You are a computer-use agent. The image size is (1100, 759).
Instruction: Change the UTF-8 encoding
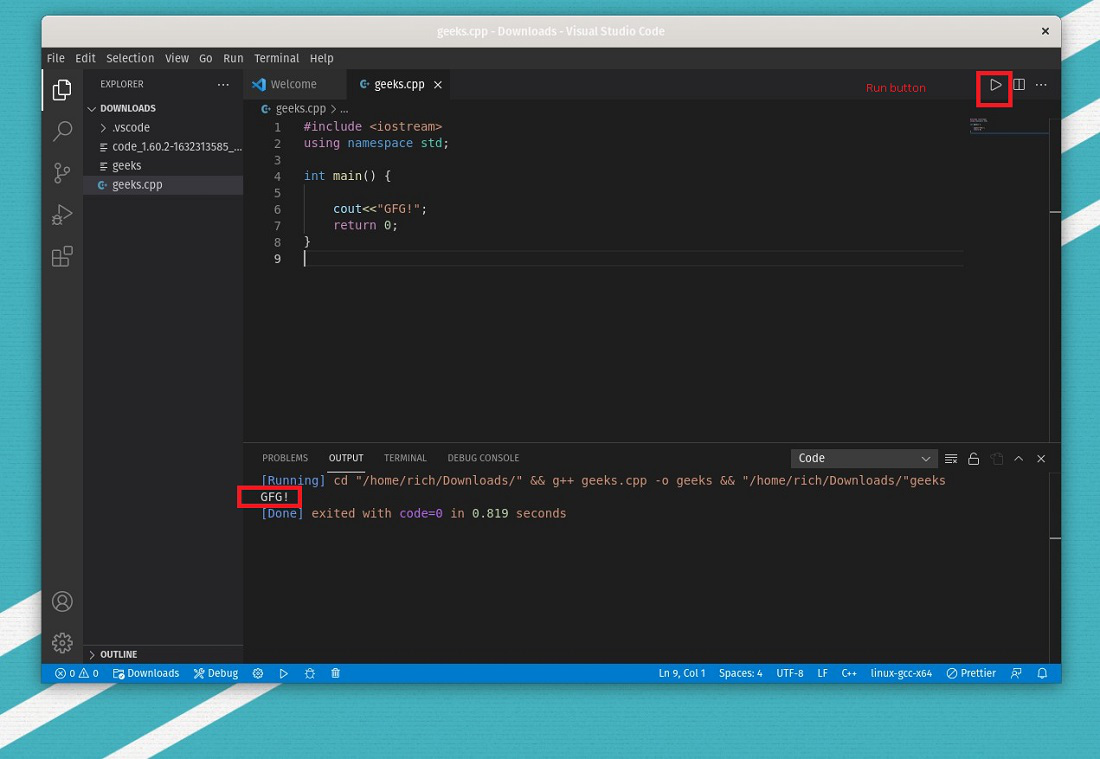pyautogui.click(x=789, y=673)
